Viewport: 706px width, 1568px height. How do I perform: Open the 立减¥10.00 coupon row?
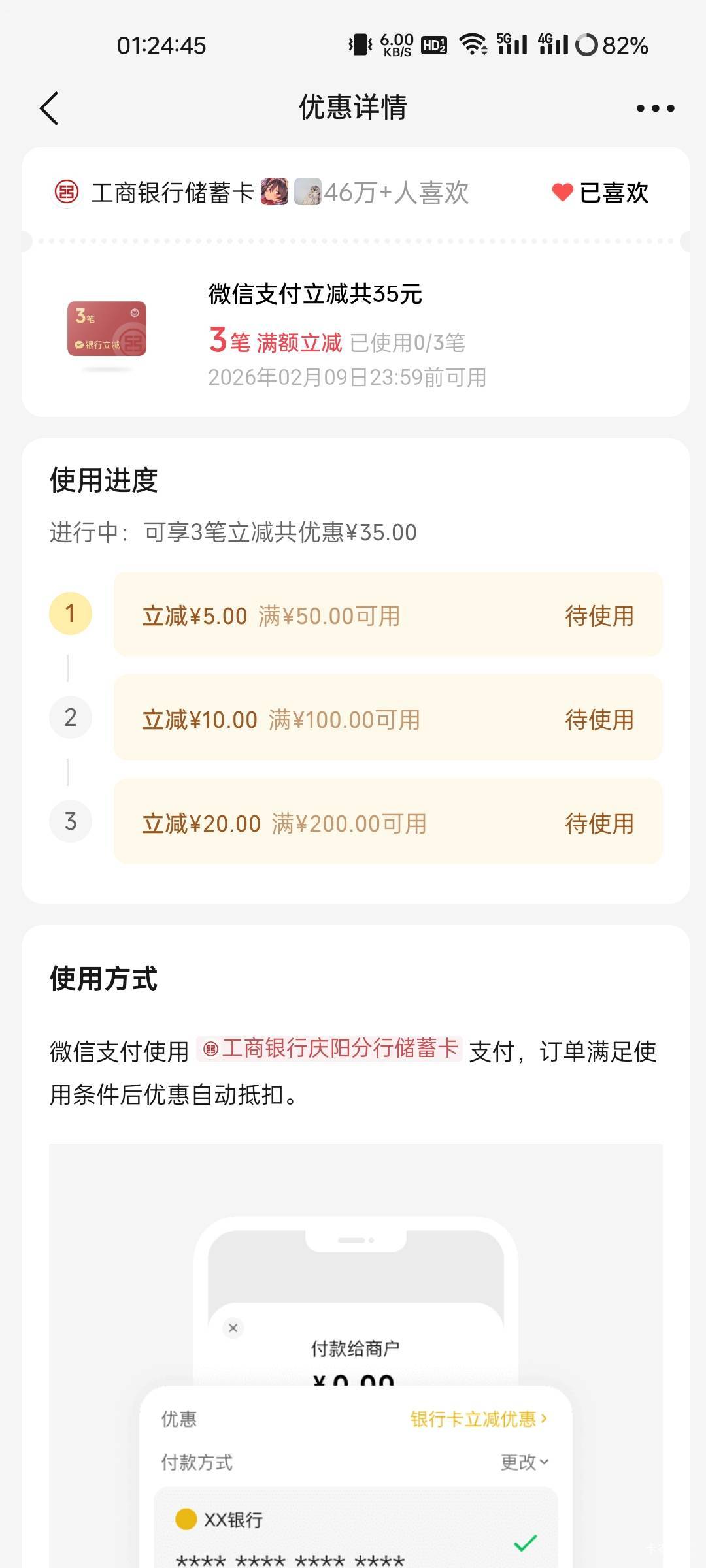click(x=388, y=719)
